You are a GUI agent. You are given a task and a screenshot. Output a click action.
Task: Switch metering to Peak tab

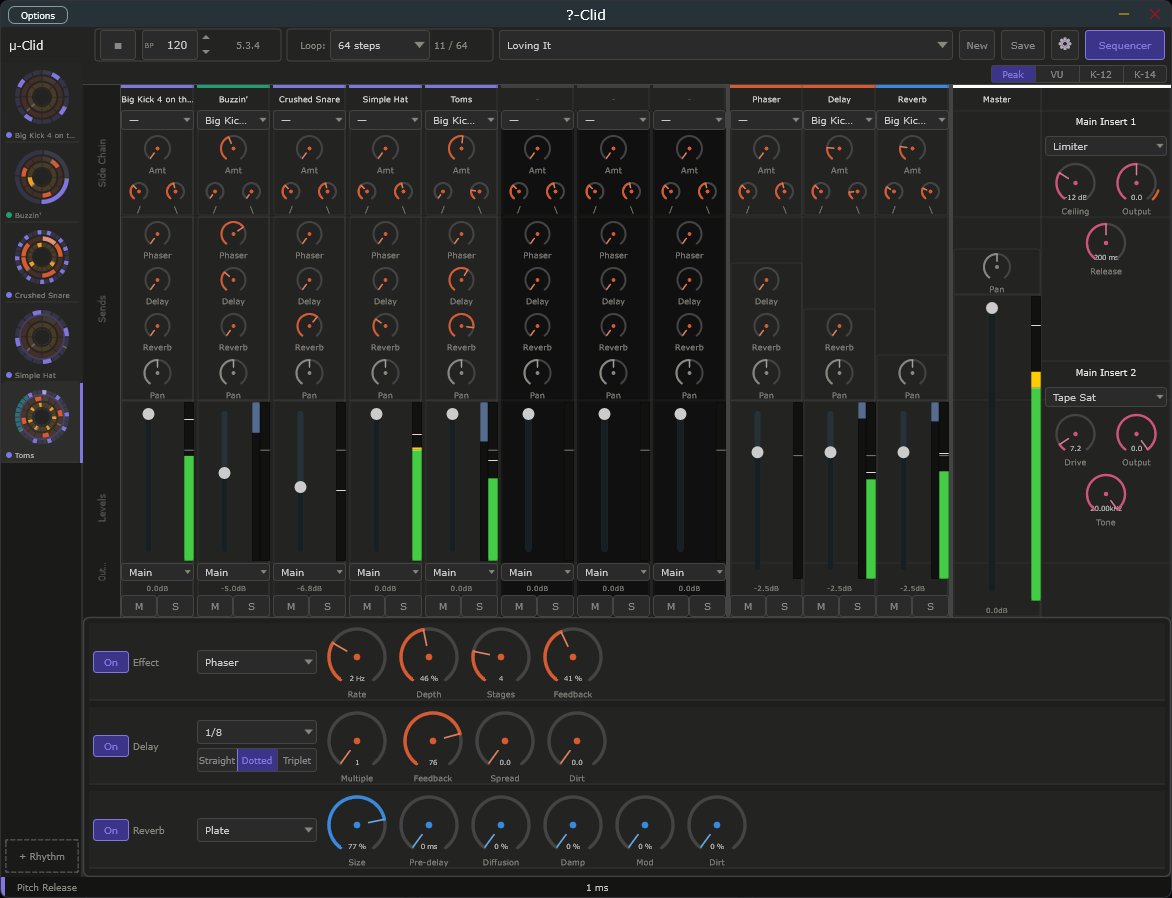tap(1013, 74)
